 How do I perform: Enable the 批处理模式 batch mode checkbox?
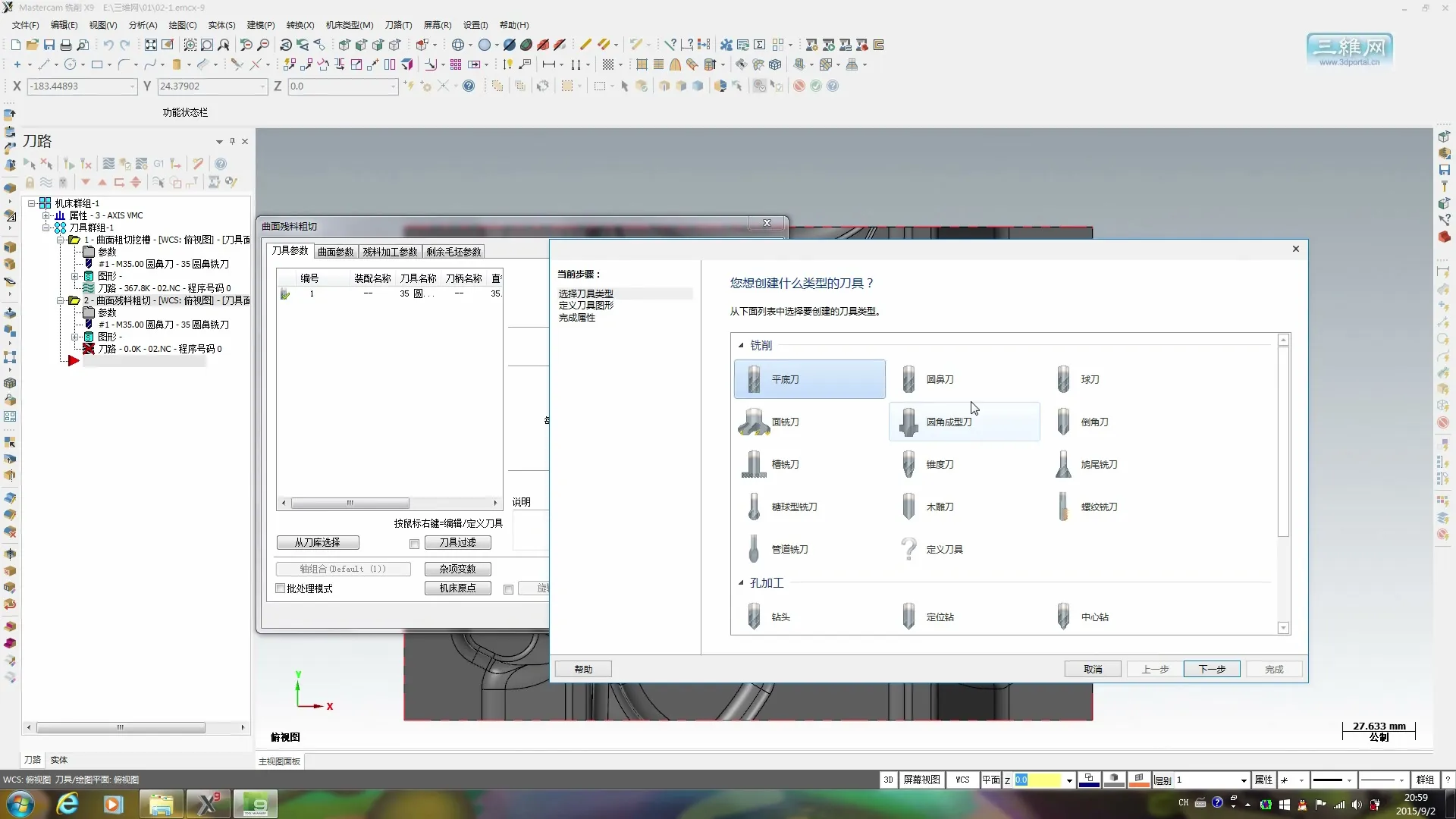(281, 588)
